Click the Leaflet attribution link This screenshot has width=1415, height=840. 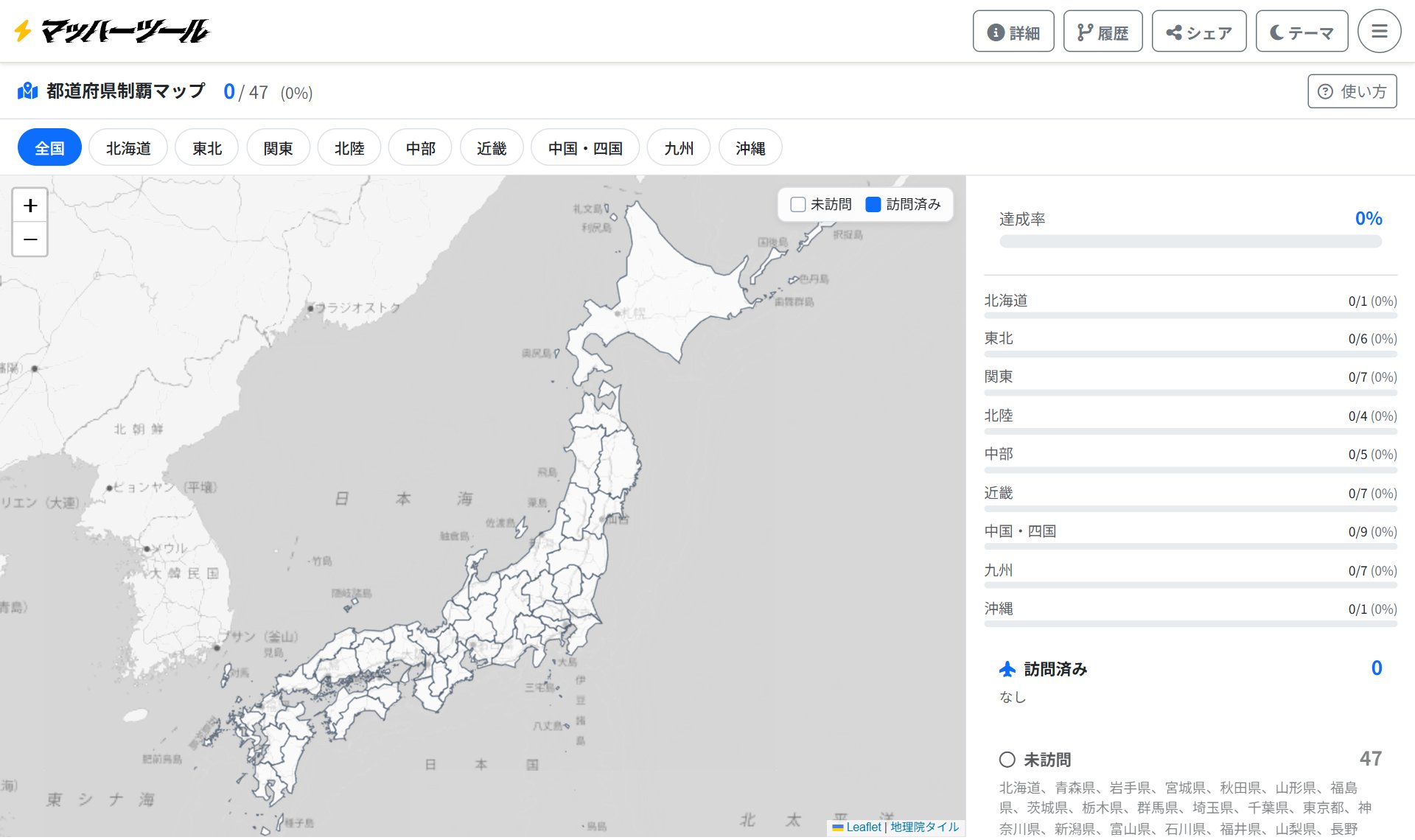point(857,827)
